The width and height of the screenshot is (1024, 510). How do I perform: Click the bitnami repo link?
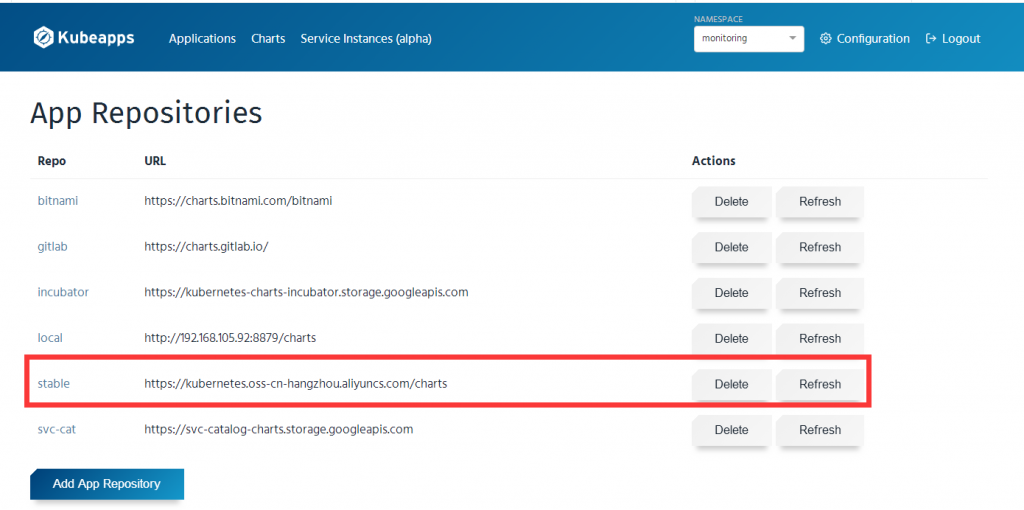(x=57, y=201)
